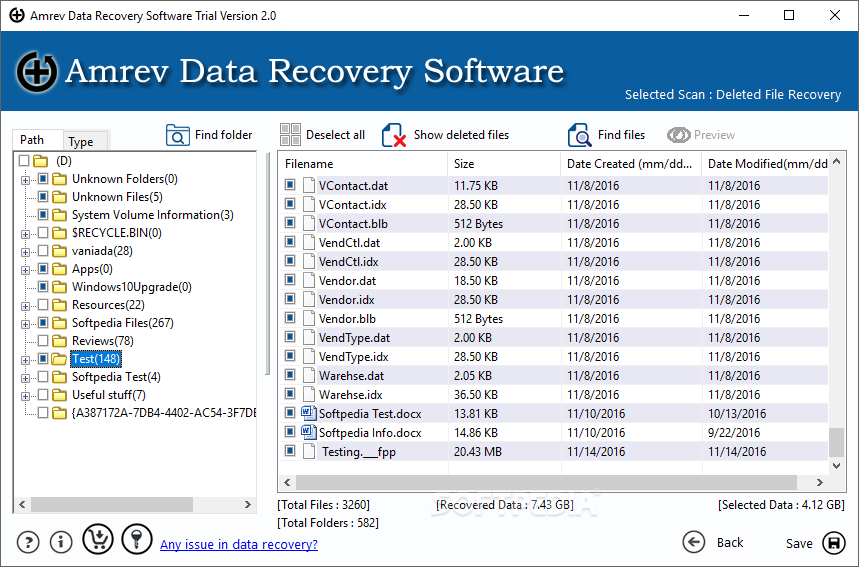This screenshot has width=859, height=567.
Task: Click the Back arrow icon
Action: point(694,542)
